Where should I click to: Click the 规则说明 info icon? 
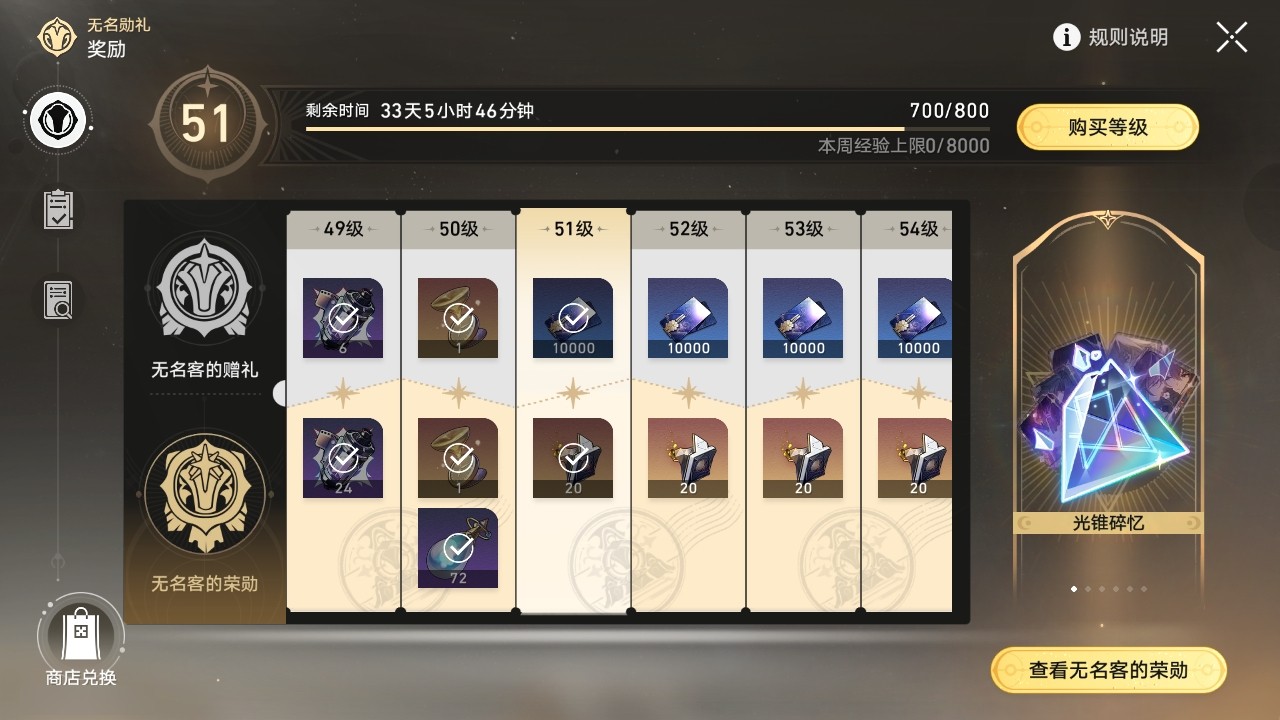coord(1067,38)
